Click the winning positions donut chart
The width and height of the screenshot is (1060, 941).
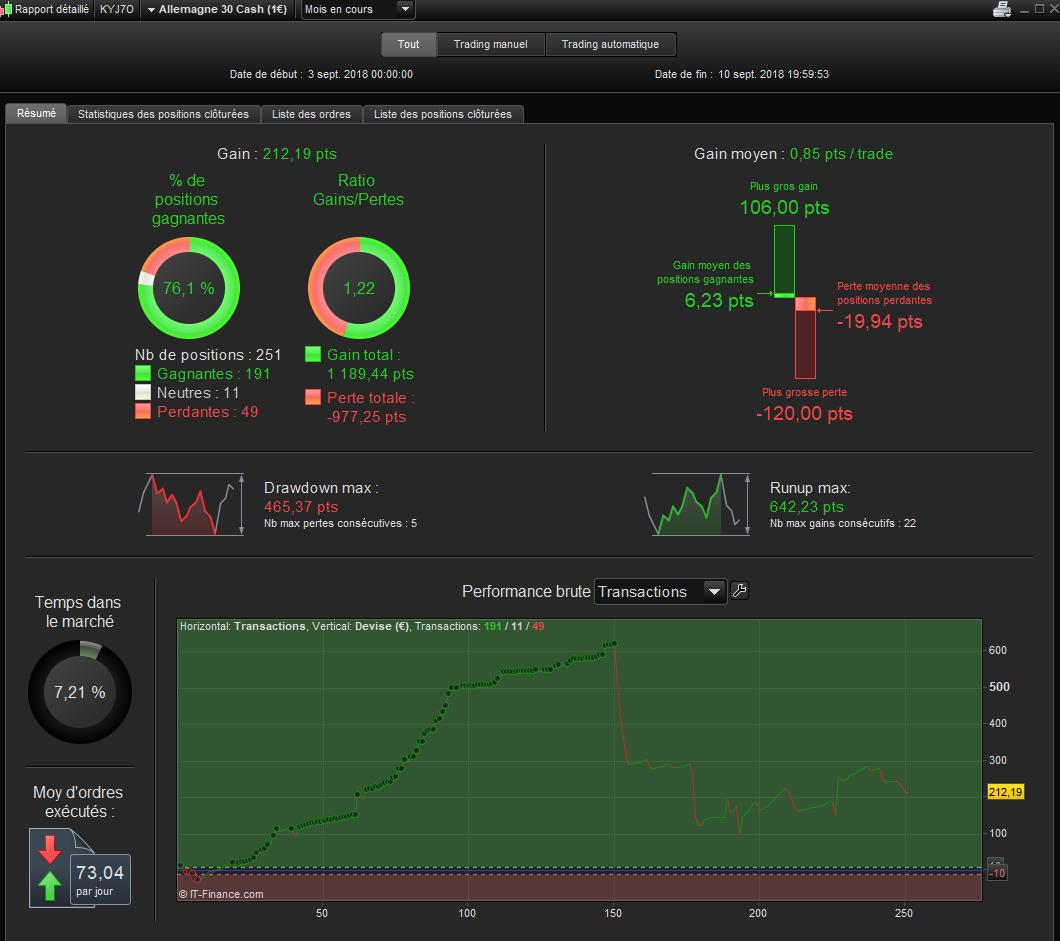(x=189, y=288)
